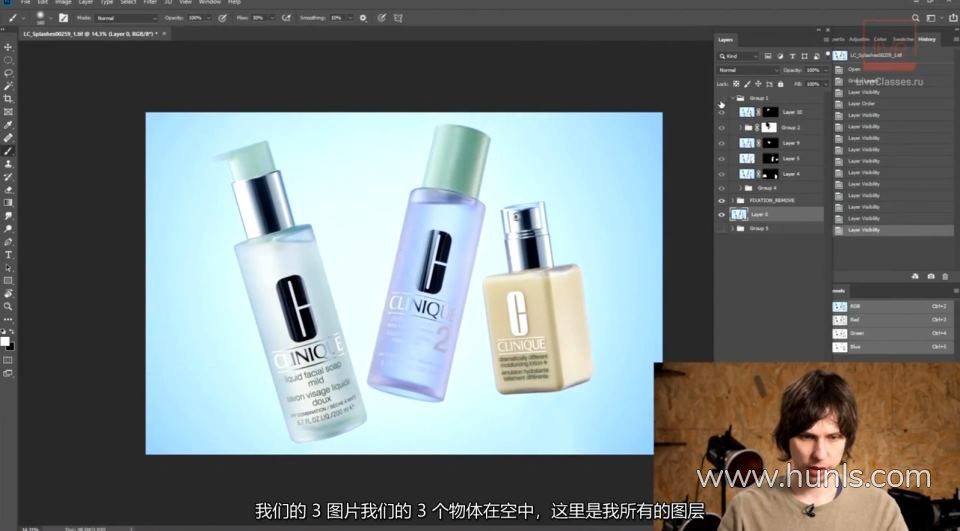Collapse Group 1 in Layers panel
This screenshot has width=960, height=531.
point(732,98)
